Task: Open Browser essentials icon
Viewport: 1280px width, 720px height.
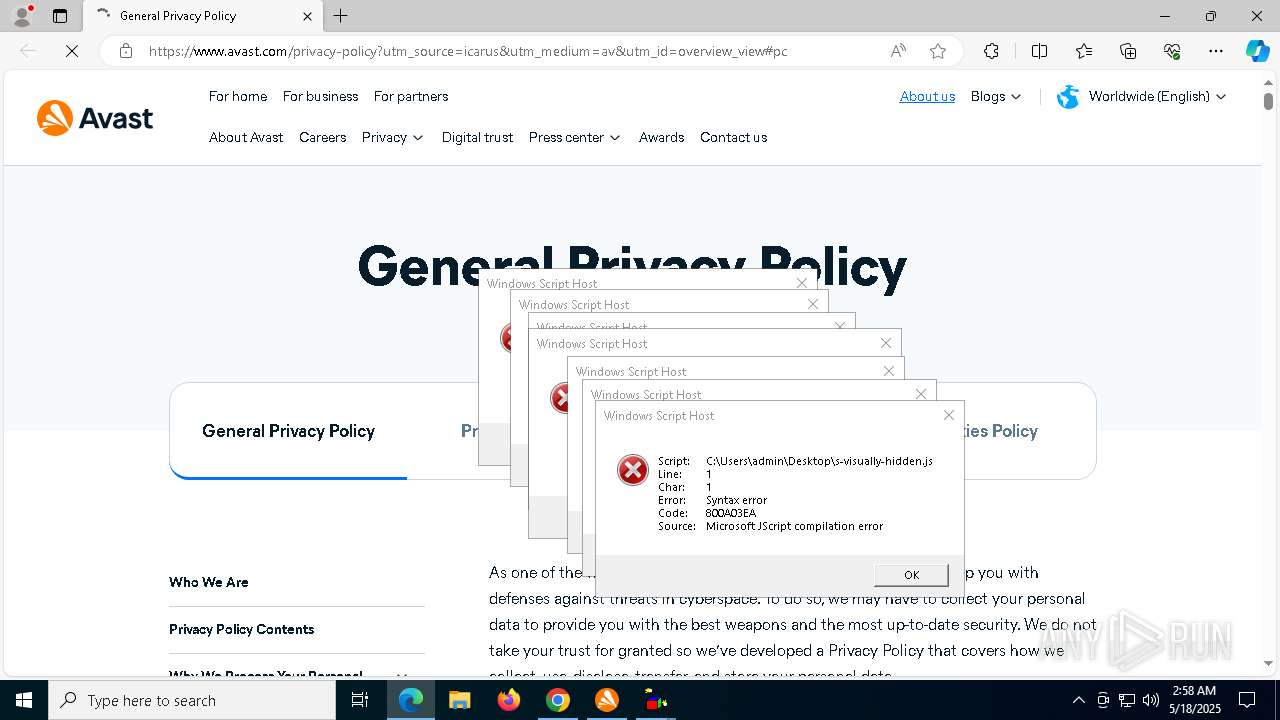Action: [x=1172, y=51]
